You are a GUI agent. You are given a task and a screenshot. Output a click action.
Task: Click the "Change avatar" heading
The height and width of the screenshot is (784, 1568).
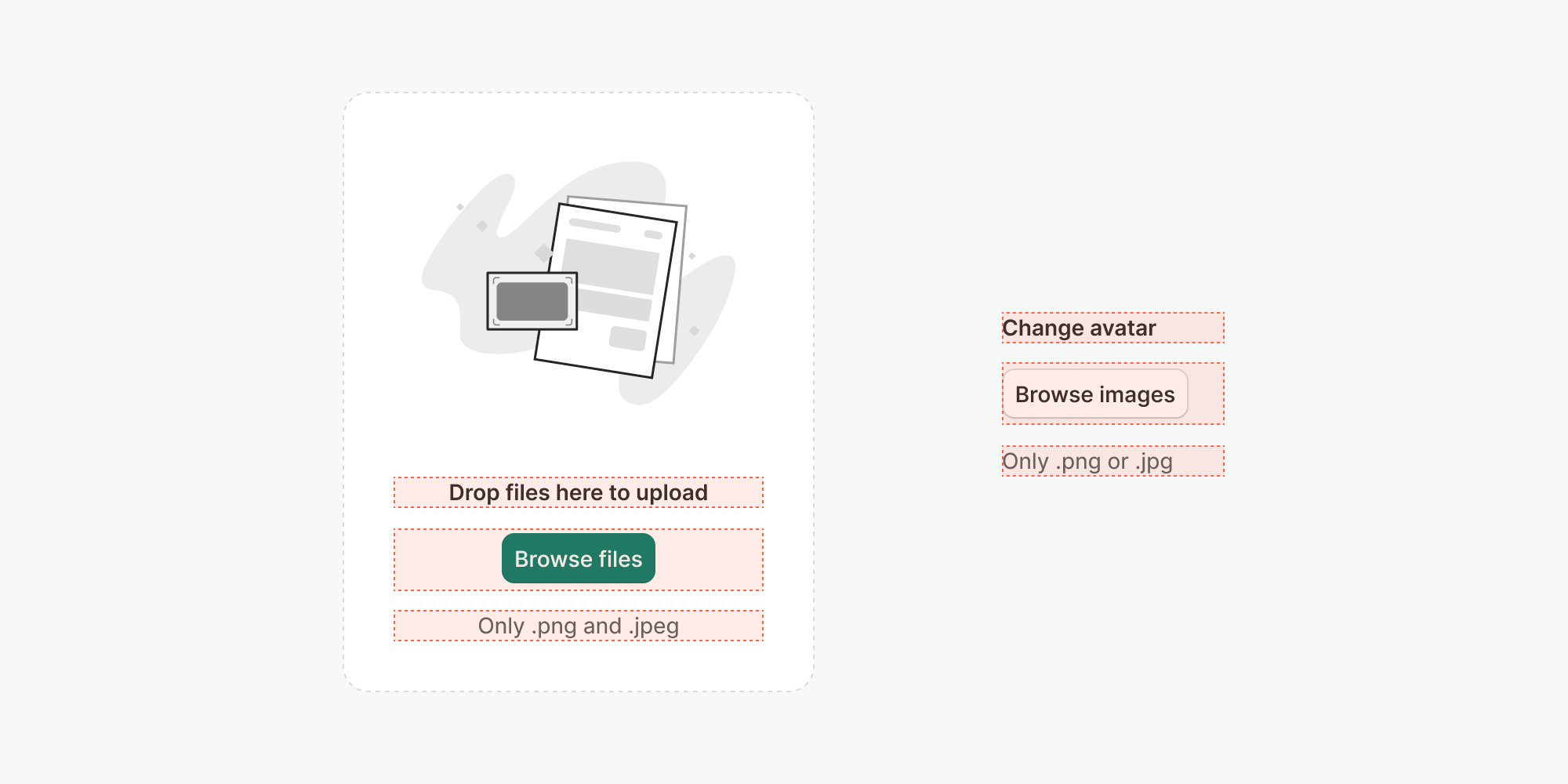tap(1079, 328)
